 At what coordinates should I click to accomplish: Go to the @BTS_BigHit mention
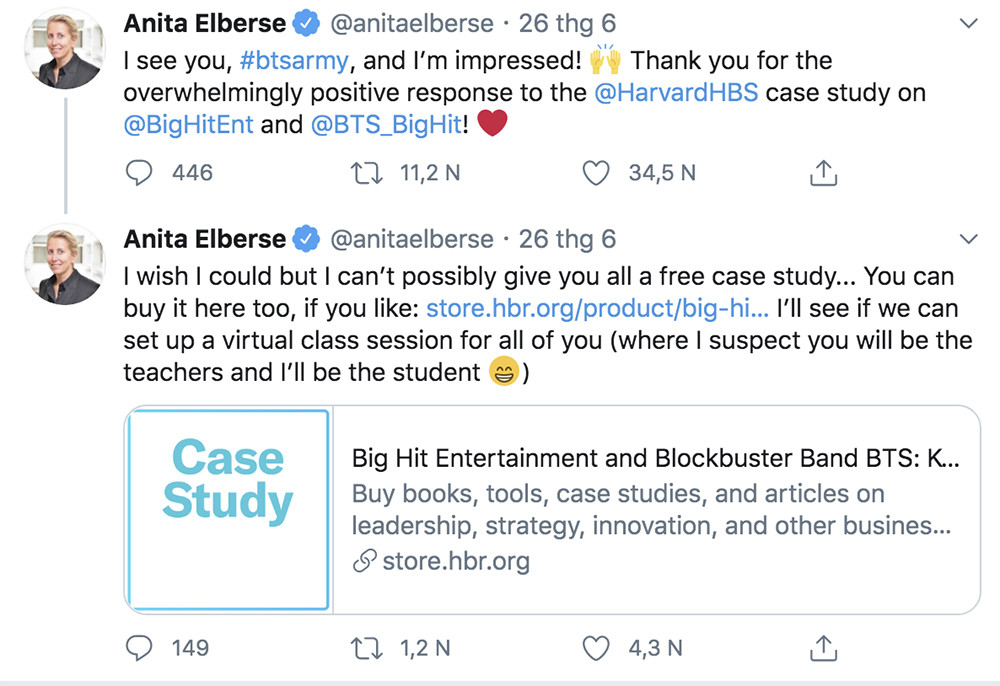[x=385, y=127]
